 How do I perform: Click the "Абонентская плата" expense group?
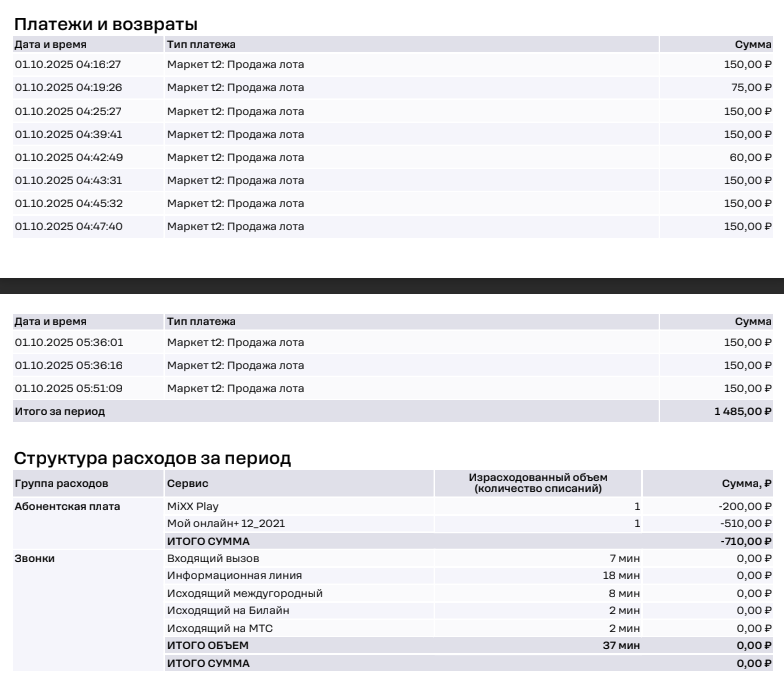[67, 507]
